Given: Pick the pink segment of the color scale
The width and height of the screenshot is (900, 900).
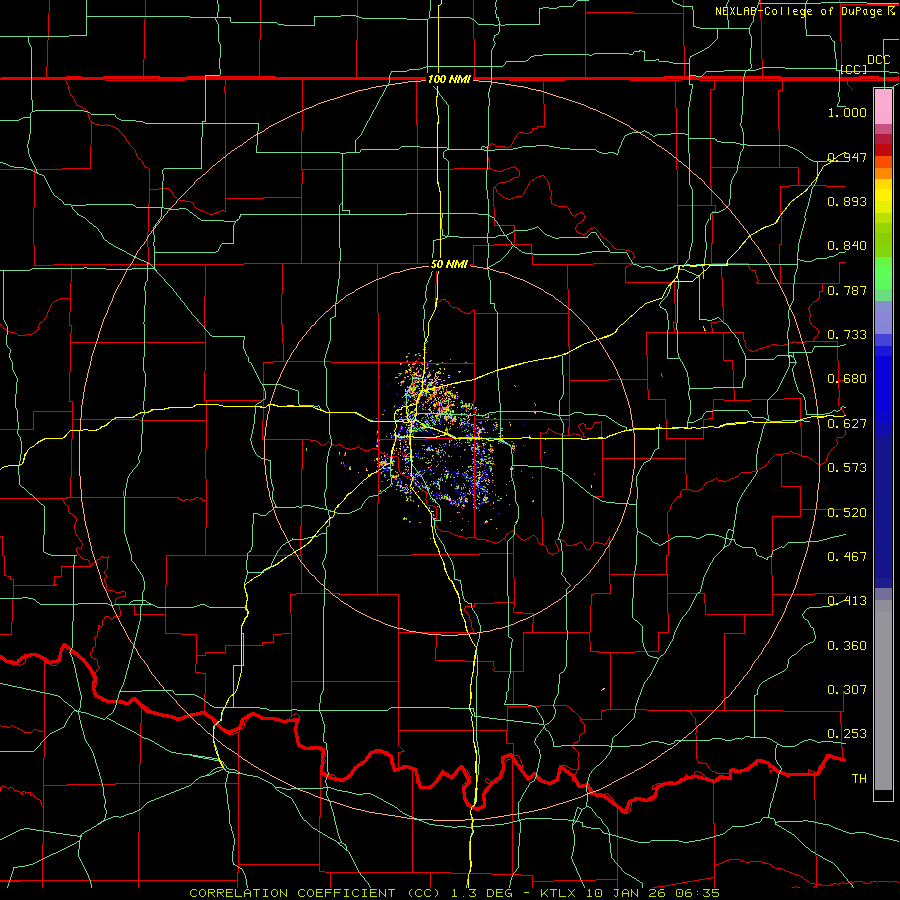Looking at the screenshot, I should (x=883, y=106).
